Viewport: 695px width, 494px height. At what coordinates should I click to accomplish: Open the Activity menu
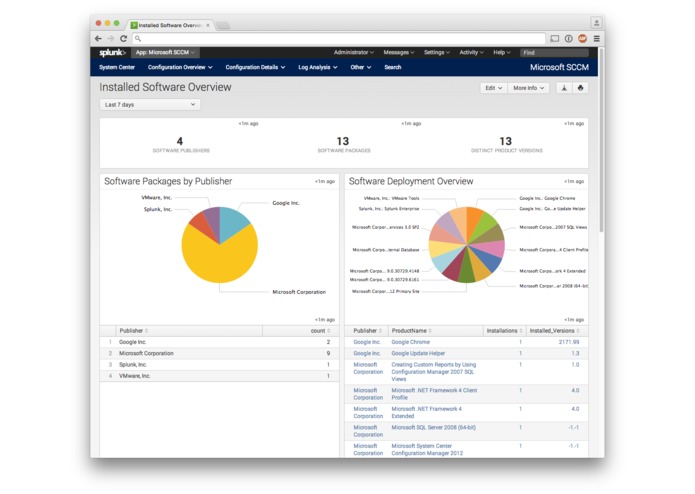coord(471,52)
